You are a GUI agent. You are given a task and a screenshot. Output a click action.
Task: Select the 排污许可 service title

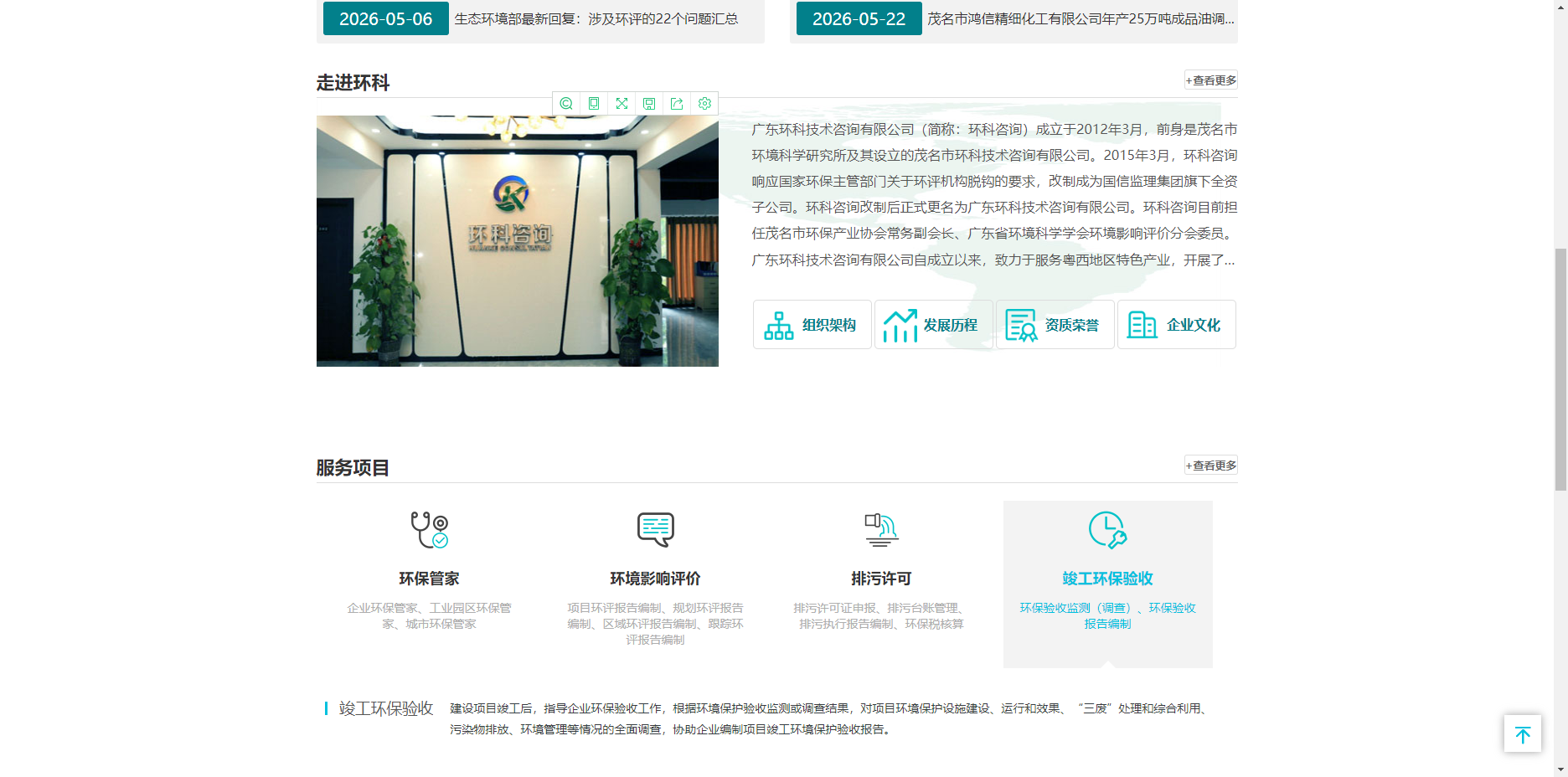[881, 579]
